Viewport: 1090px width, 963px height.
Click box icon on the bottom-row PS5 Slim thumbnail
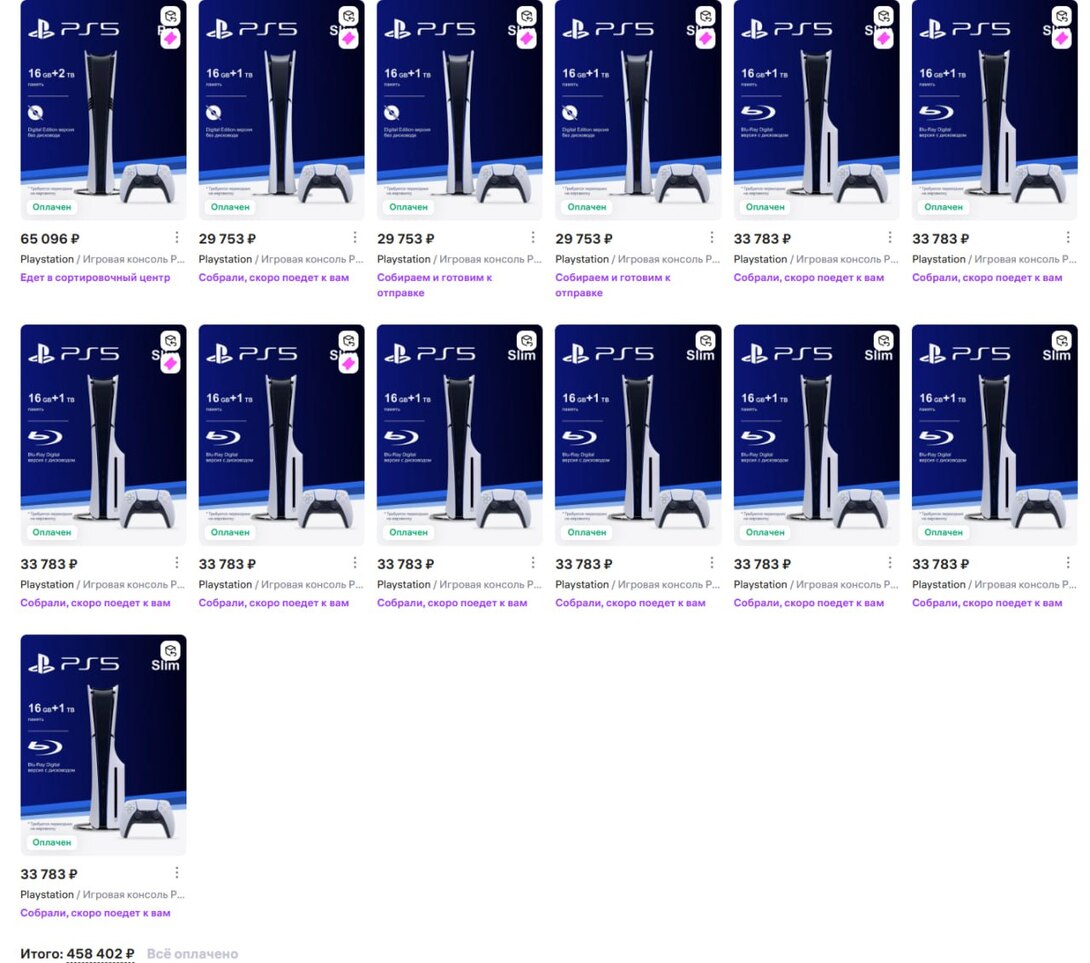click(x=170, y=651)
